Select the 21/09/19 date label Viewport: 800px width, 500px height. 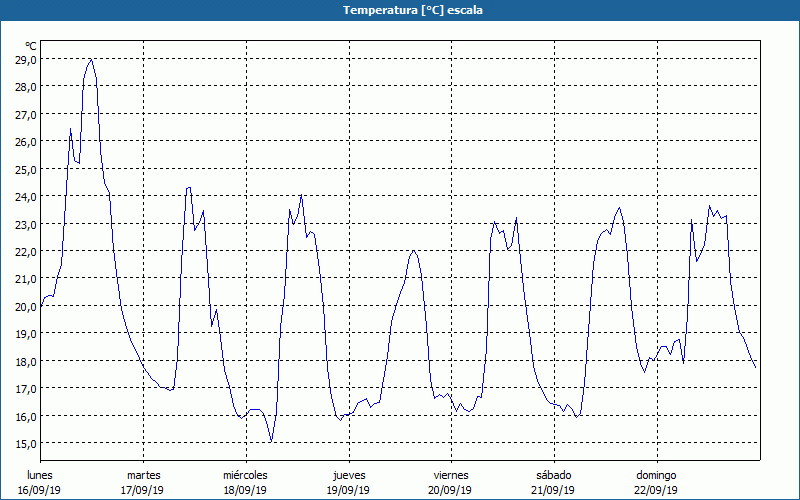[553, 490]
